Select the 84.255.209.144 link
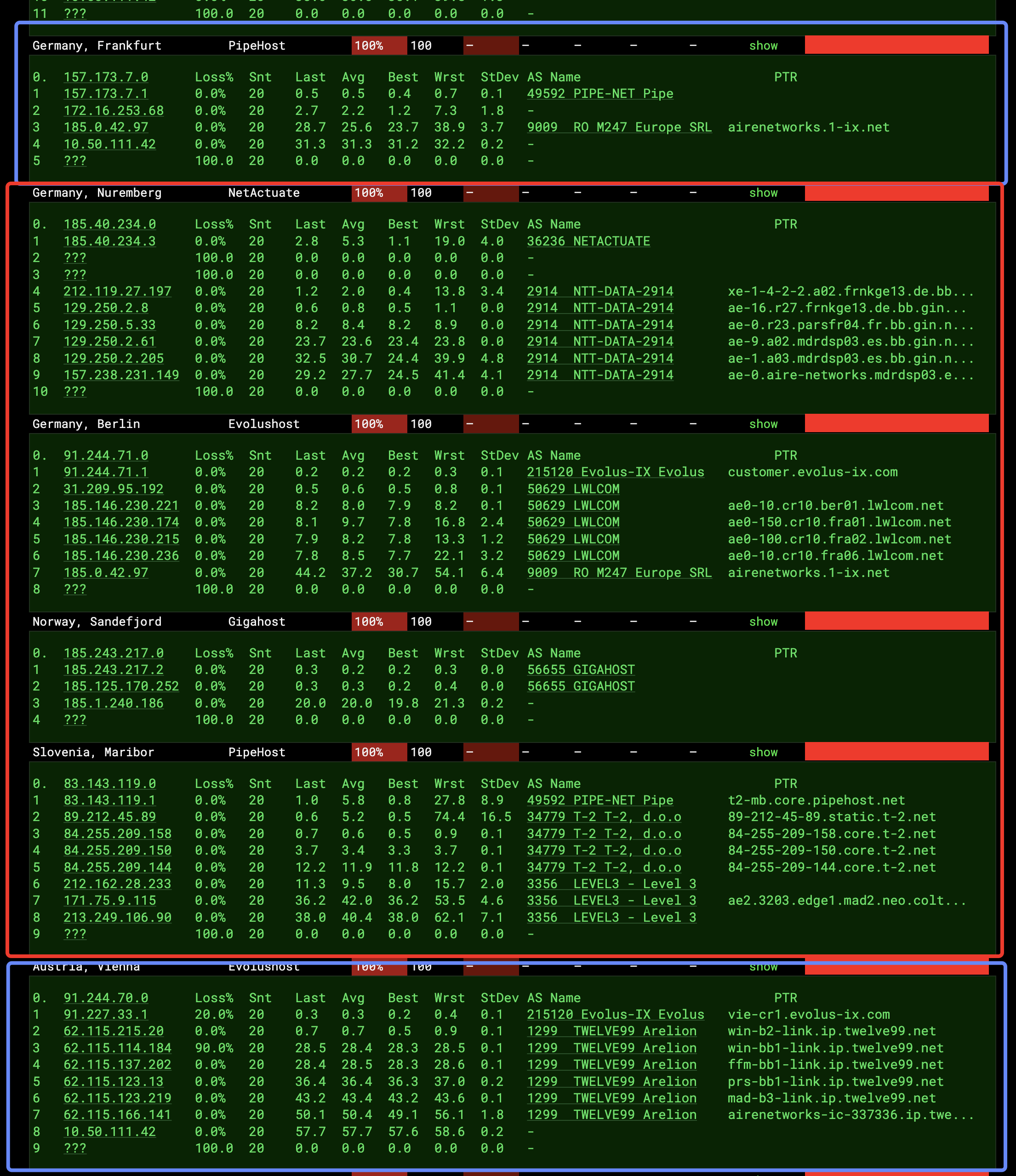The height and width of the screenshot is (1176, 1016). tap(118, 867)
